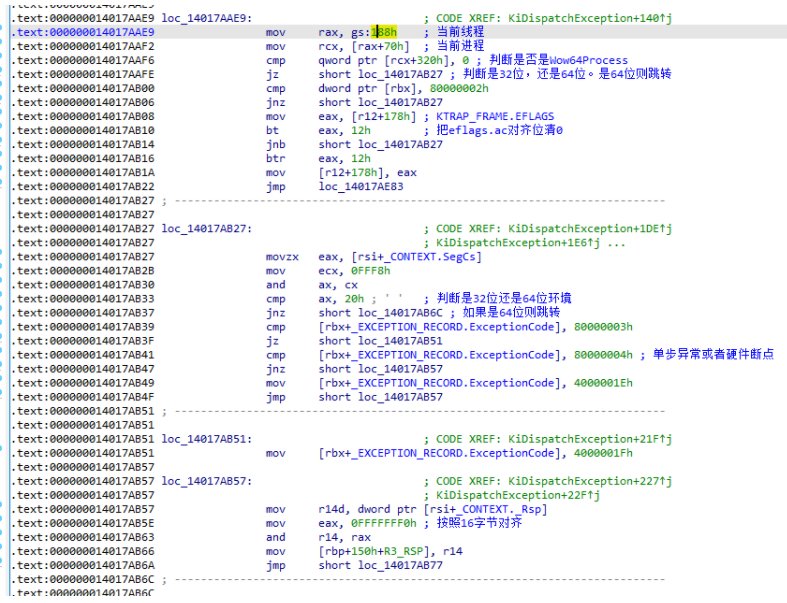The height and width of the screenshot is (603, 787).
Task: Click label loc_14017AB27:
Action: [x=207, y=228]
